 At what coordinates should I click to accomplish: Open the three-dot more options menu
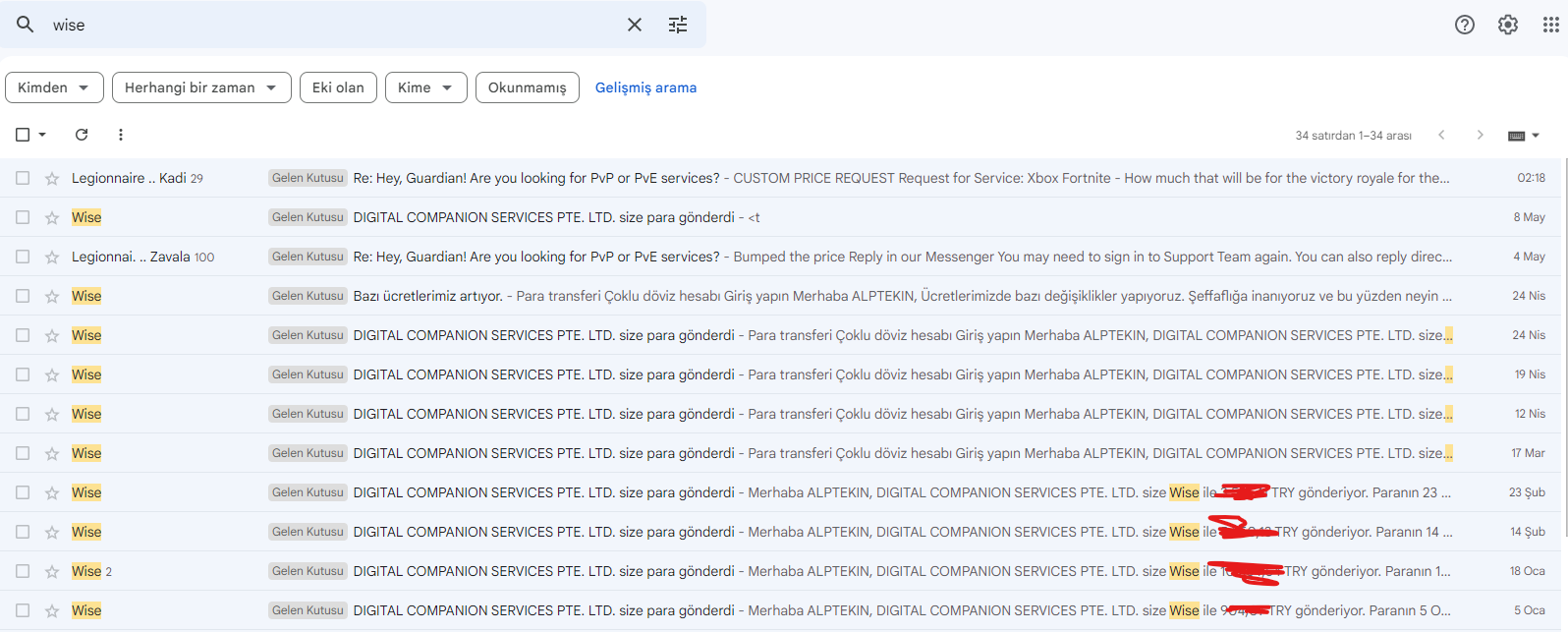(x=121, y=135)
